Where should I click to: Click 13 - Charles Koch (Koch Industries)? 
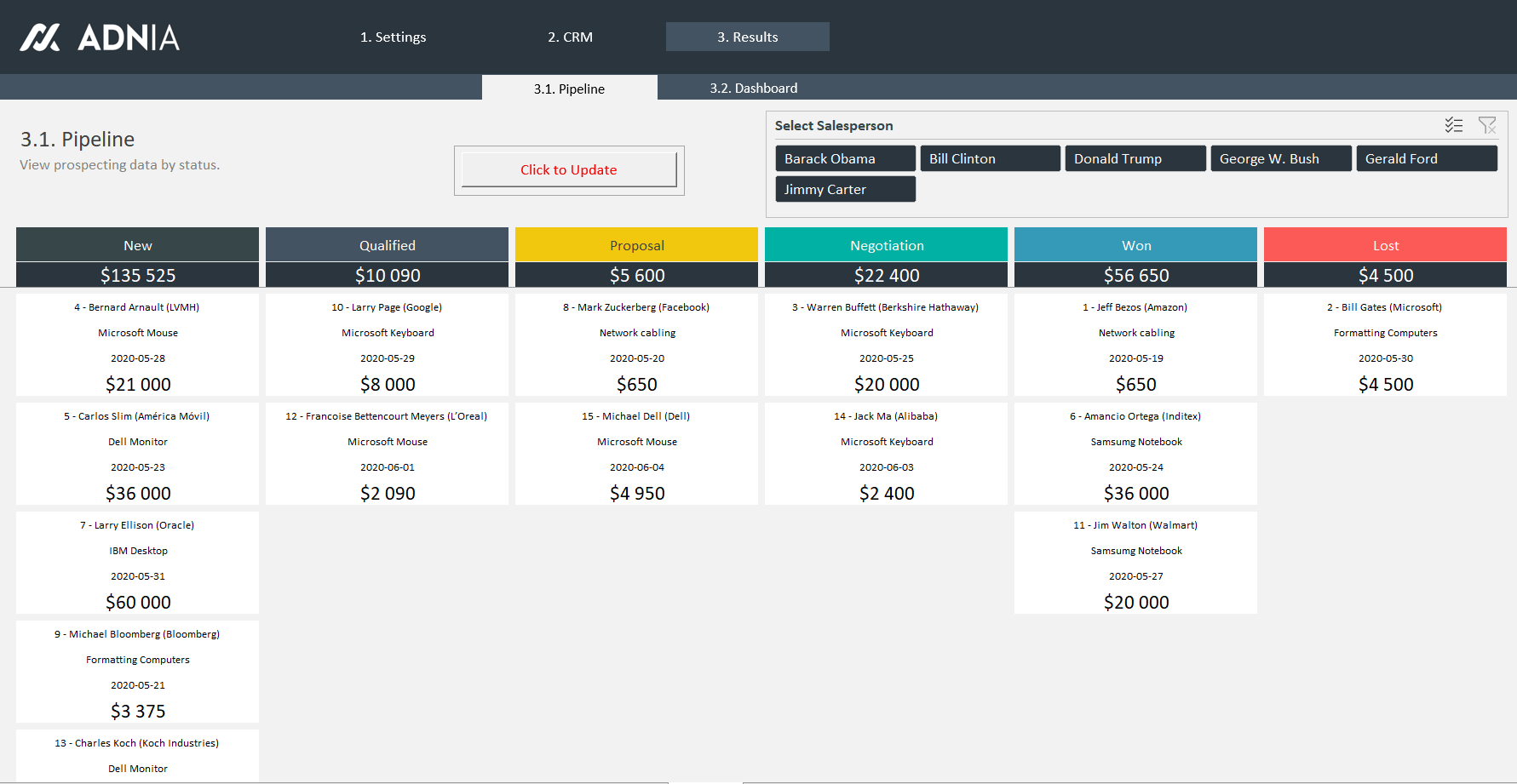click(137, 743)
